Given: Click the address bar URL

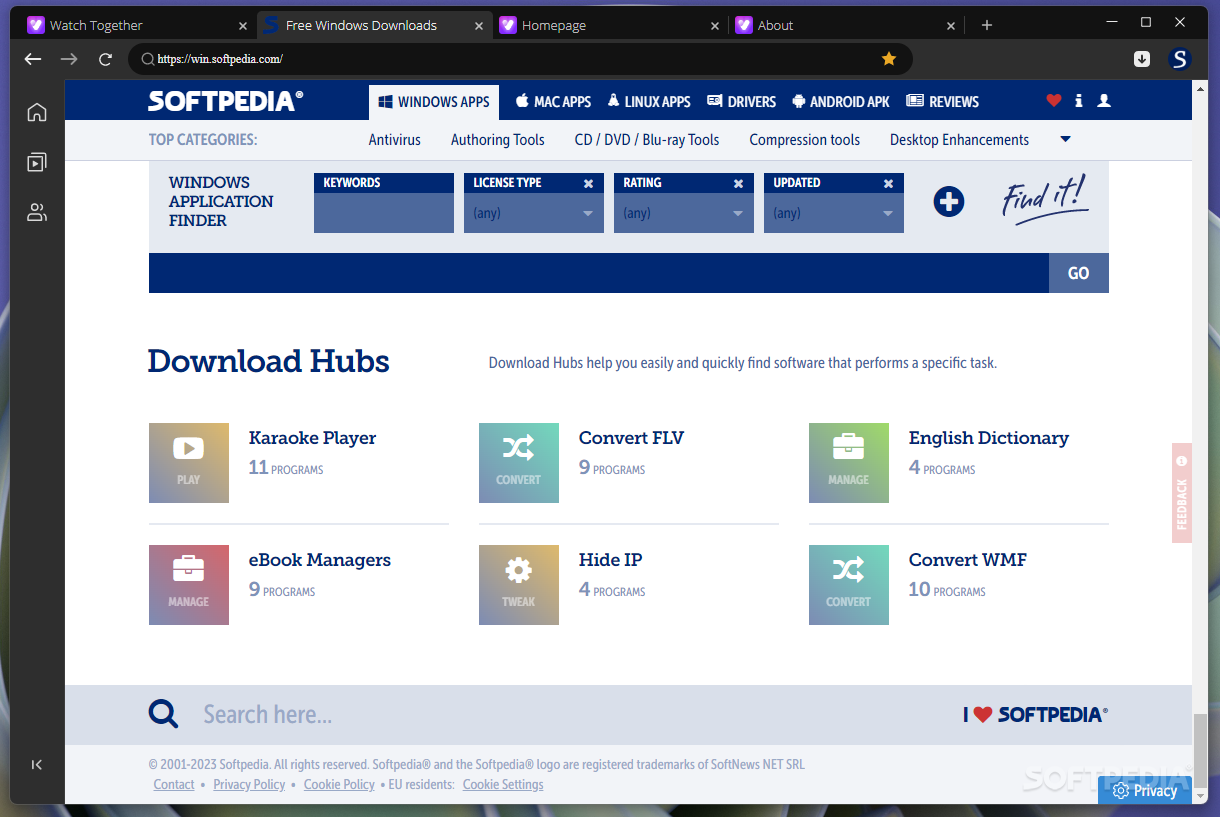Looking at the screenshot, I should tap(220, 59).
